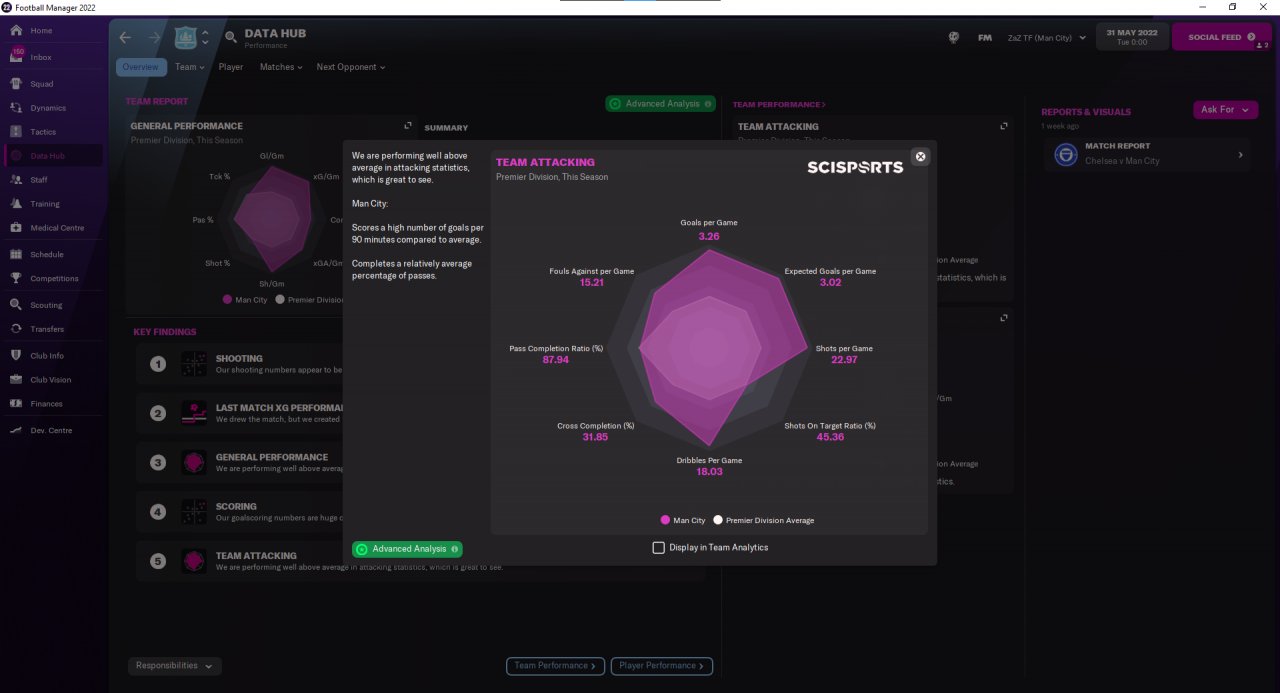Open the ZaZ TF manager dropdown

[1047, 38]
